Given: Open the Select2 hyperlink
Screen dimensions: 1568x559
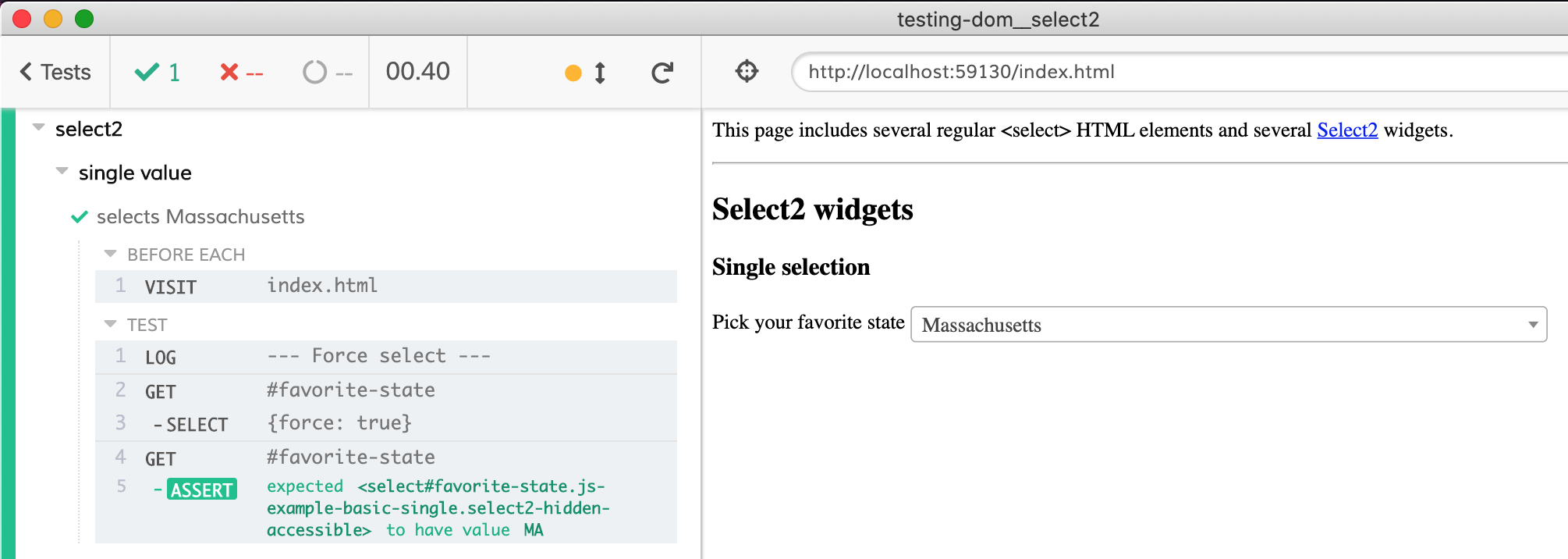Looking at the screenshot, I should coord(1346,130).
